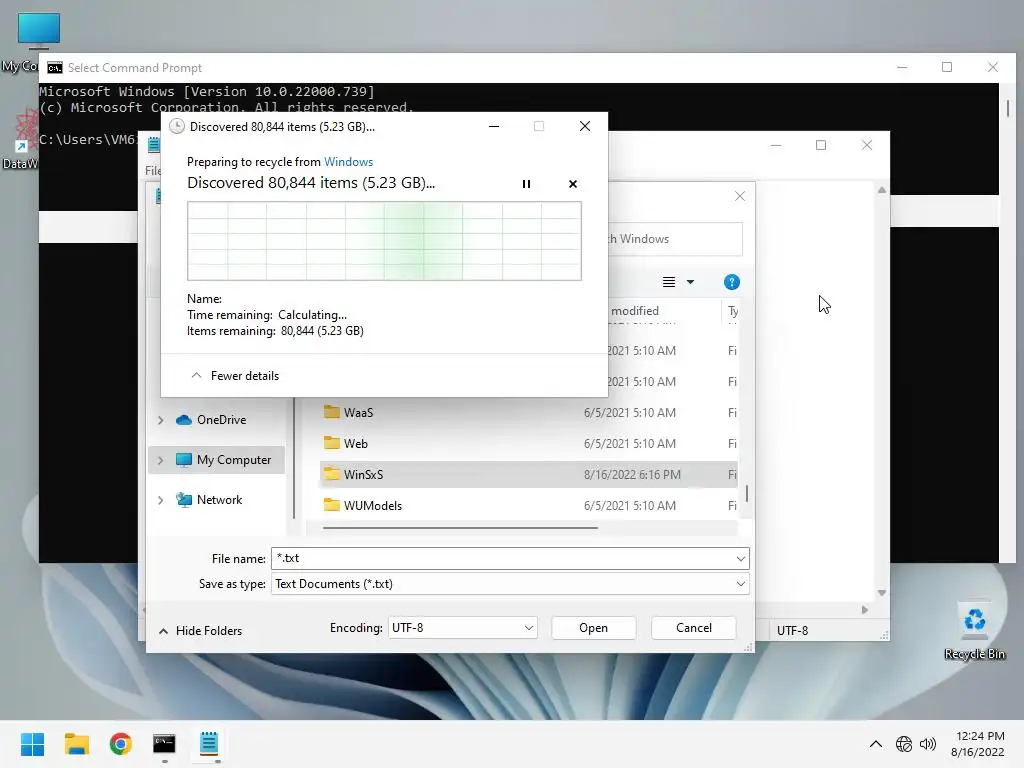Screen dimensions: 1024x768
Task: Click the horizontal scrollbar in file list
Action: (x=460, y=528)
